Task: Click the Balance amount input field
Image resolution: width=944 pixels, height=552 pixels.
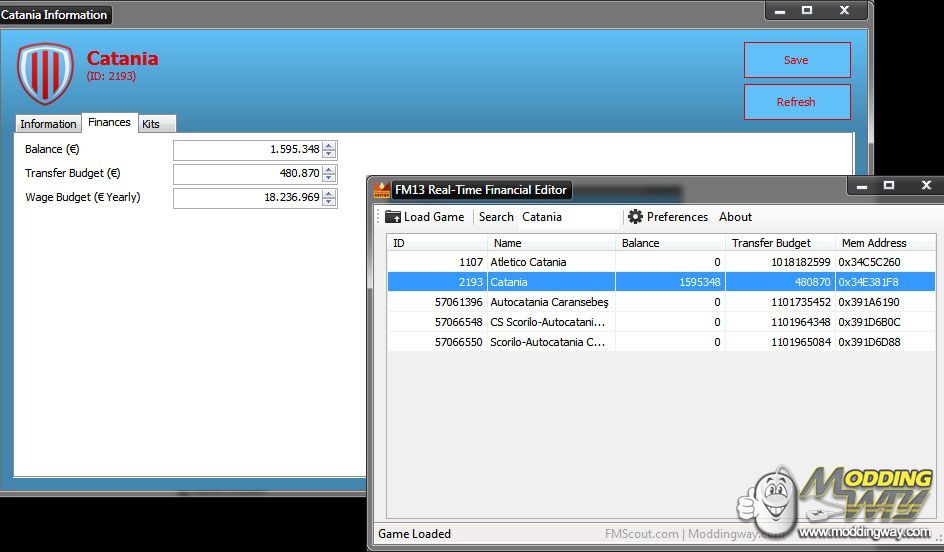Action: click(x=247, y=150)
